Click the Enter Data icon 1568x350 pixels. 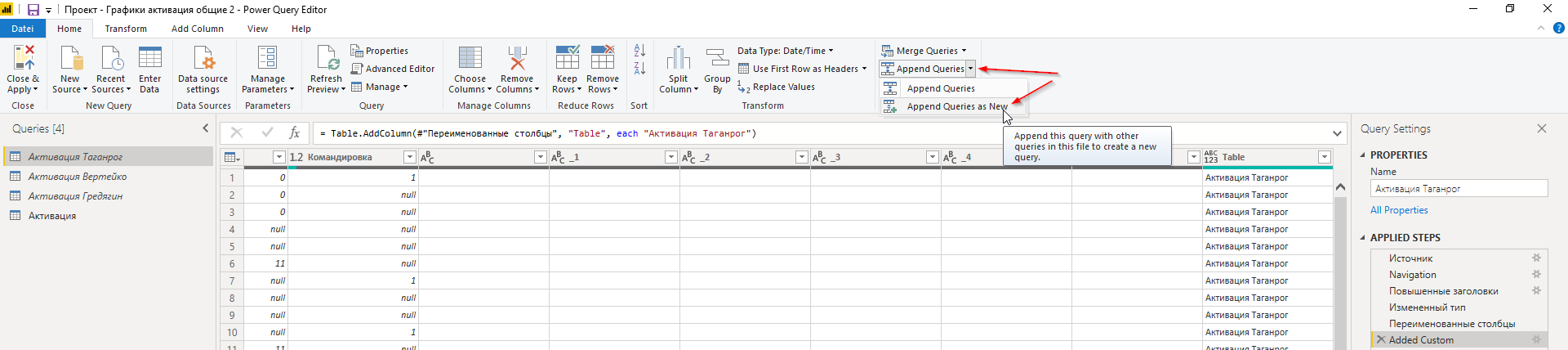pyautogui.click(x=150, y=57)
